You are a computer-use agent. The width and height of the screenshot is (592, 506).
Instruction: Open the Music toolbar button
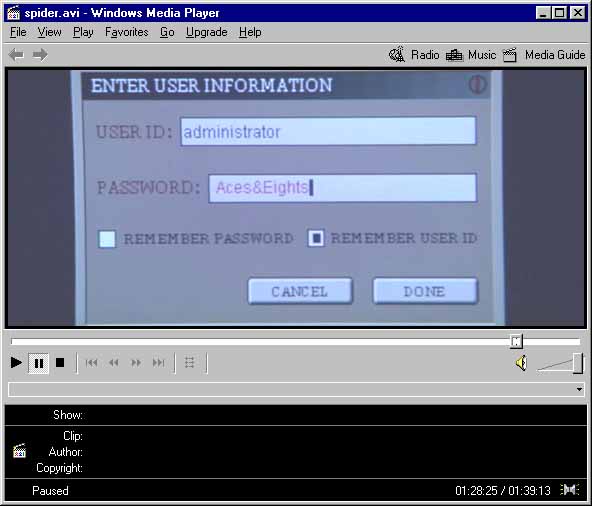click(x=471, y=55)
